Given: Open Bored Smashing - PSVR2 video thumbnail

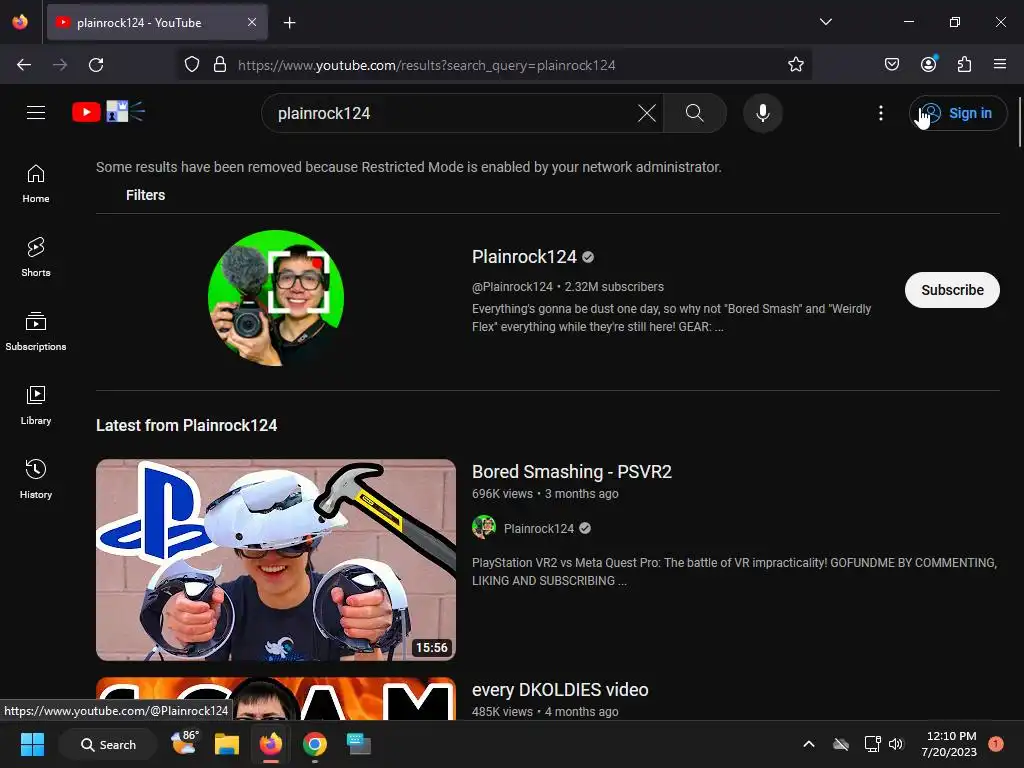Looking at the screenshot, I should click(x=276, y=560).
